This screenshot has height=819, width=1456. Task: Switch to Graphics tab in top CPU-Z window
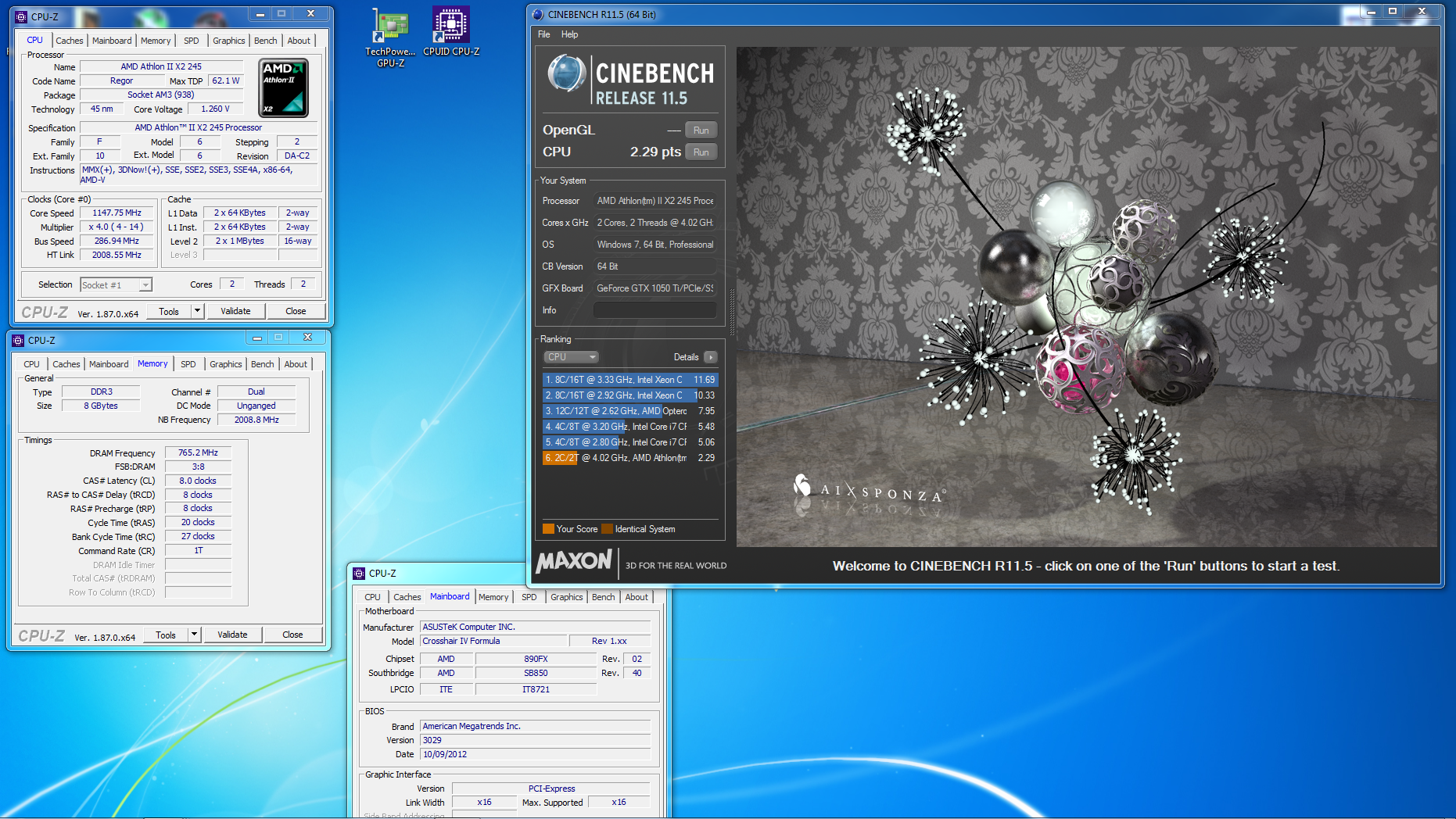click(x=229, y=41)
